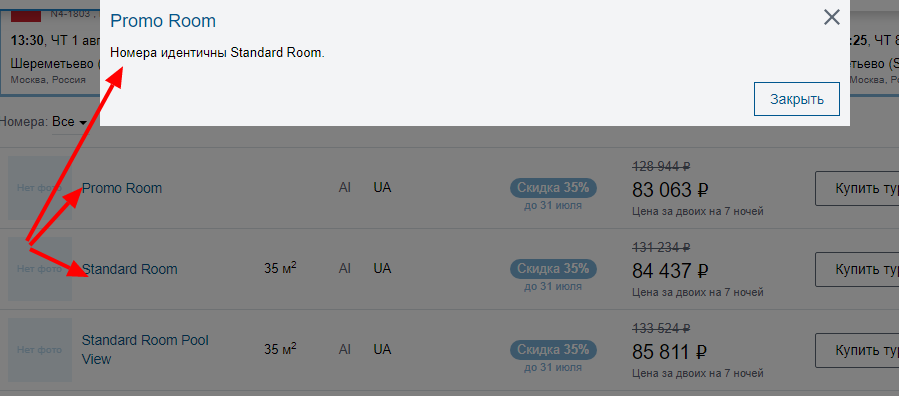Click the 35% discount badge for Promo Room
899x396 pixels.
click(553, 187)
